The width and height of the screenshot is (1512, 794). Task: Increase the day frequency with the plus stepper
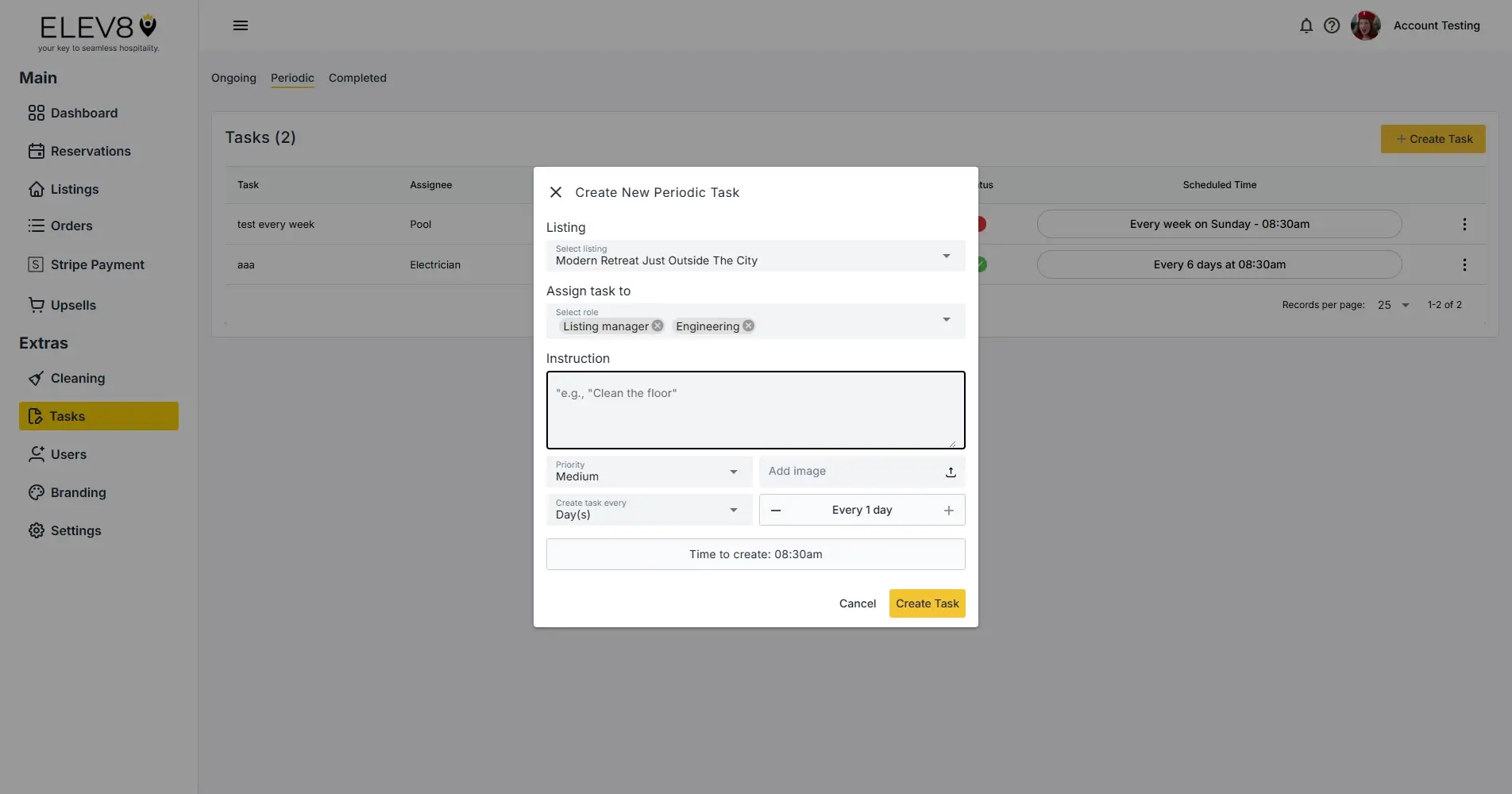click(x=947, y=511)
